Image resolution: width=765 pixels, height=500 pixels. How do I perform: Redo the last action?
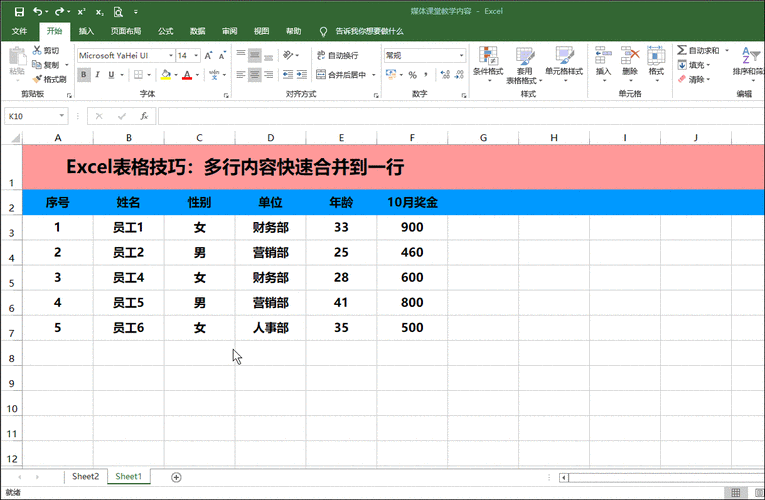click(60, 11)
